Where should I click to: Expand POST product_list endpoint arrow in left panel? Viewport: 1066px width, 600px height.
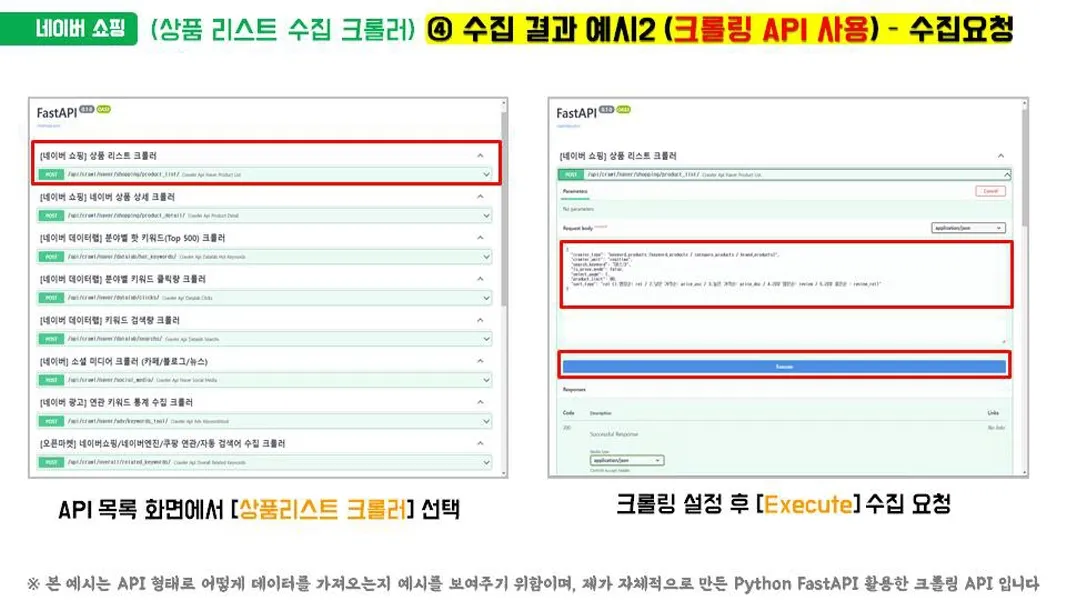coord(486,175)
